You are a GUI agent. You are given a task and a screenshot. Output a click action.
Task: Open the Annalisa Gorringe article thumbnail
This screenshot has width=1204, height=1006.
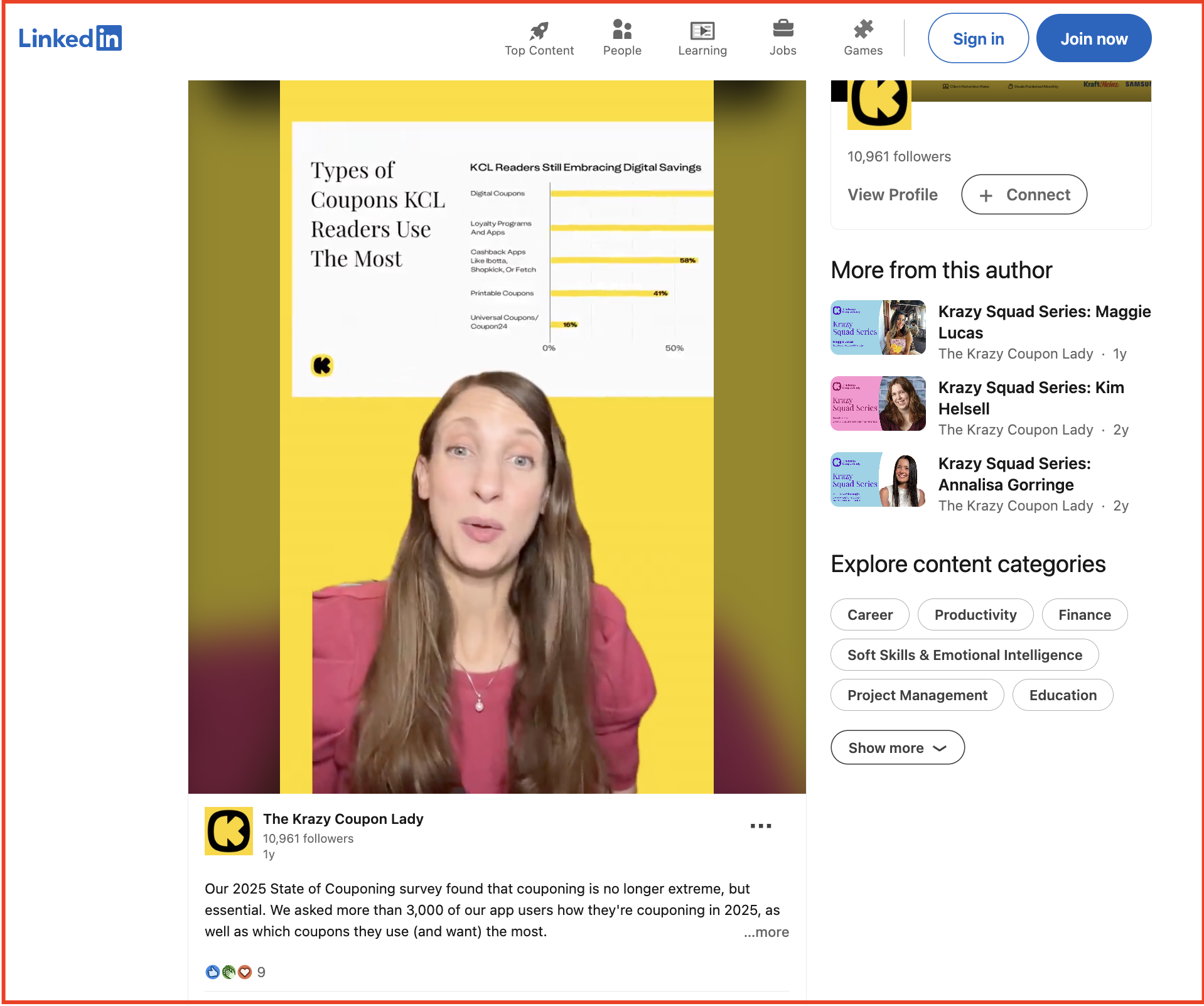pyautogui.click(x=878, y=479)
